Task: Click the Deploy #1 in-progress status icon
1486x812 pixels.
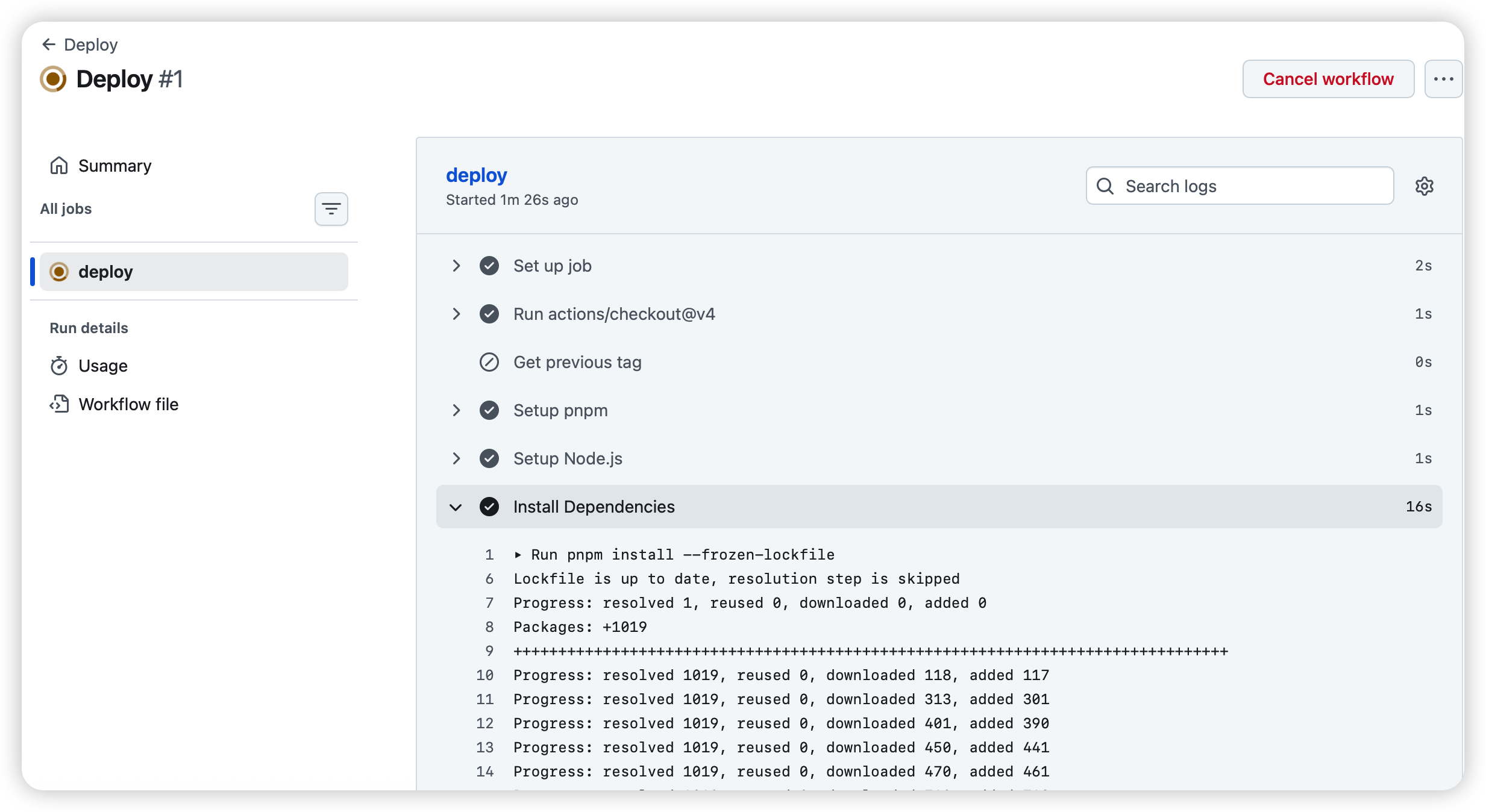Action: [x=53, y=79]
